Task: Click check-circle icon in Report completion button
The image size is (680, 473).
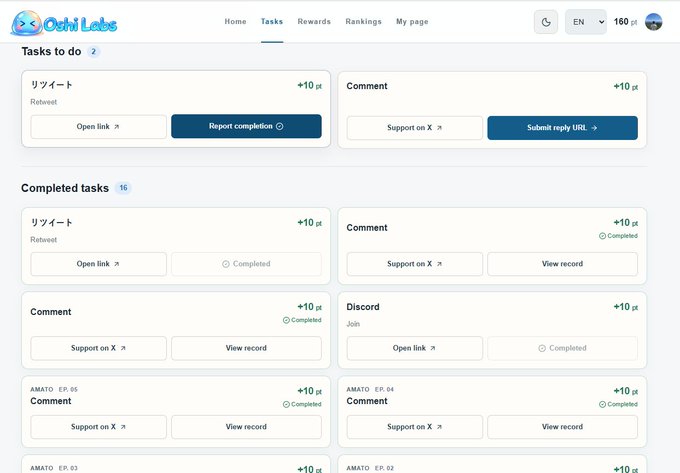Action: pos(280,126)
